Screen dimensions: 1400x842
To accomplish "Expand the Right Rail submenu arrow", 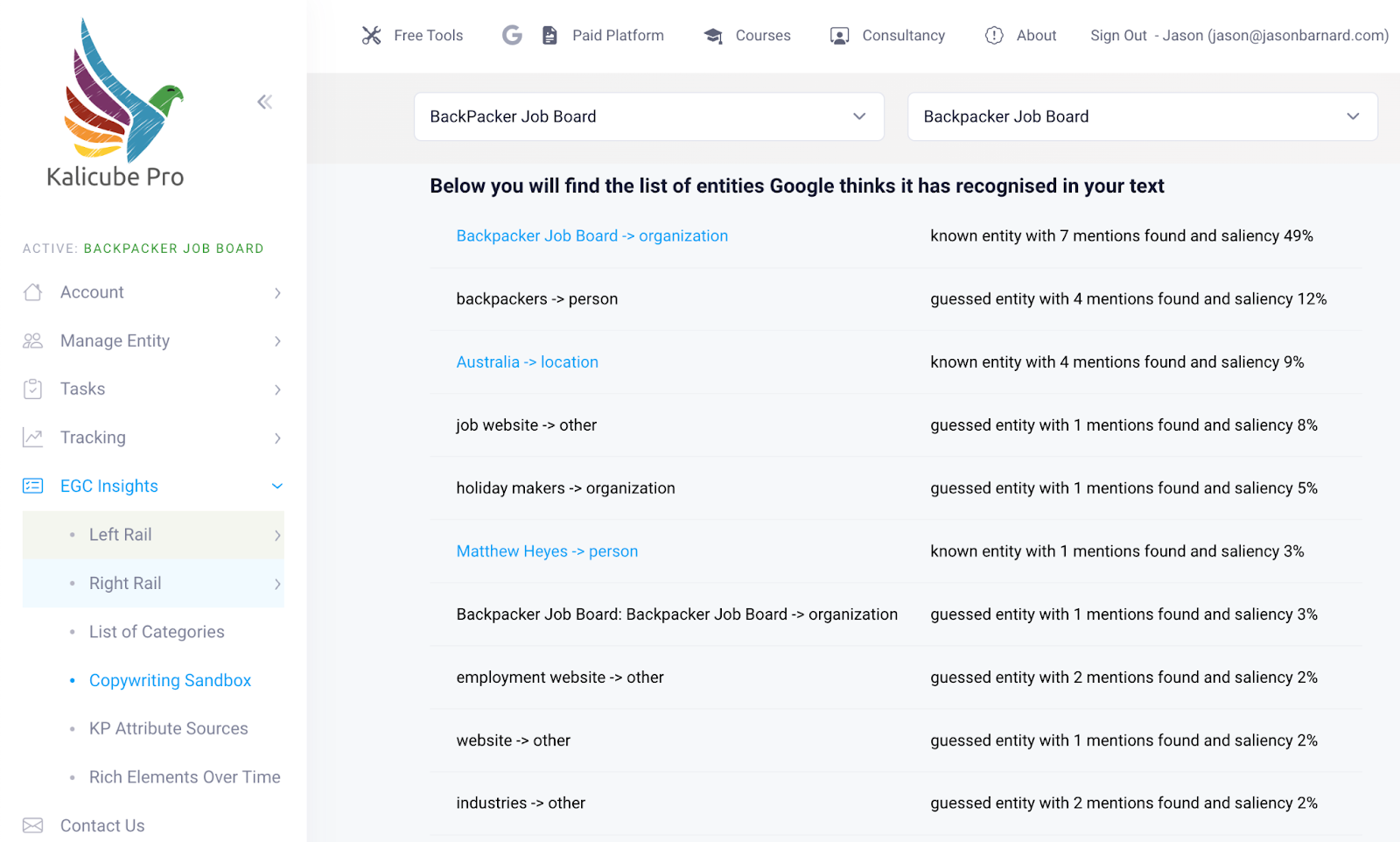I will tap(277, 584).
